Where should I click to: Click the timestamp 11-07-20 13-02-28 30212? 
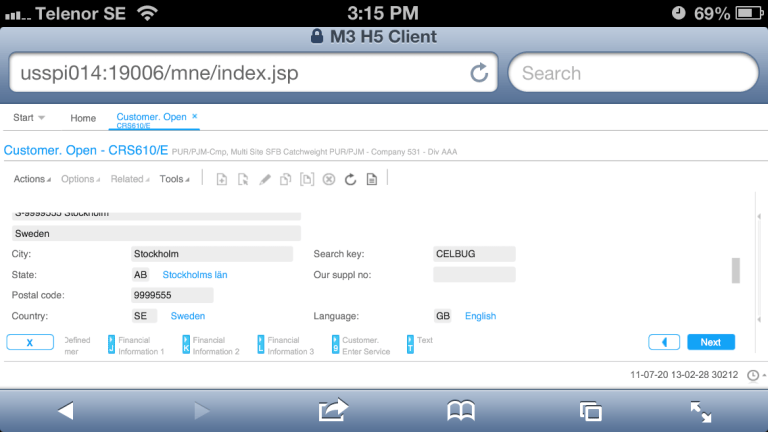(x=684, y=375)
